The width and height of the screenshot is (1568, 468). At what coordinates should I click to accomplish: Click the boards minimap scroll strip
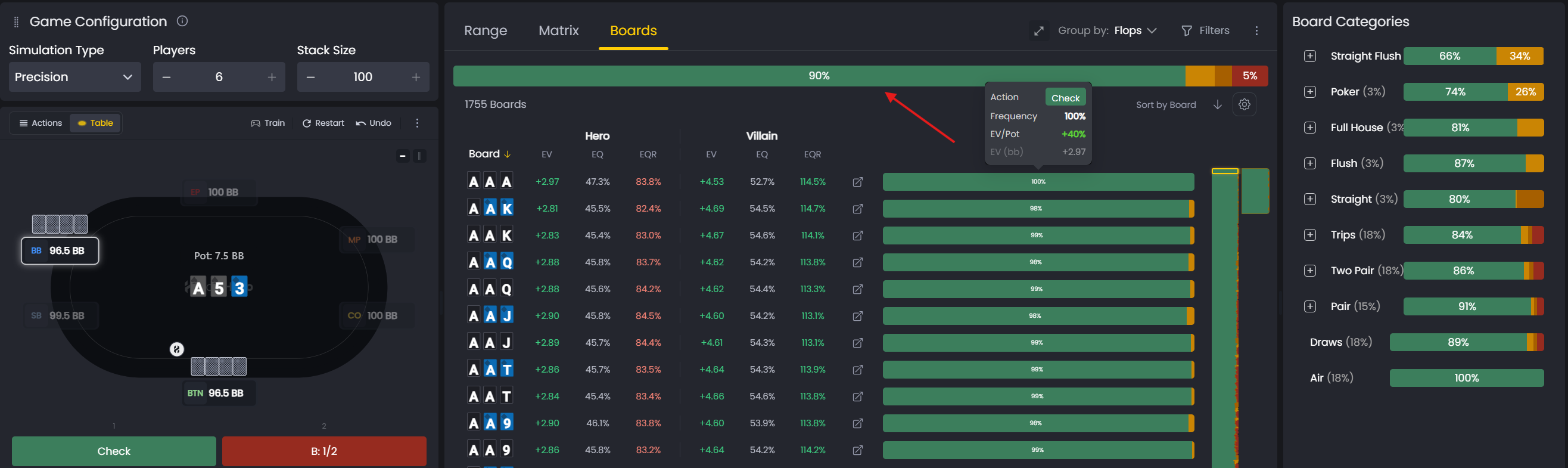click(1225, 318)
